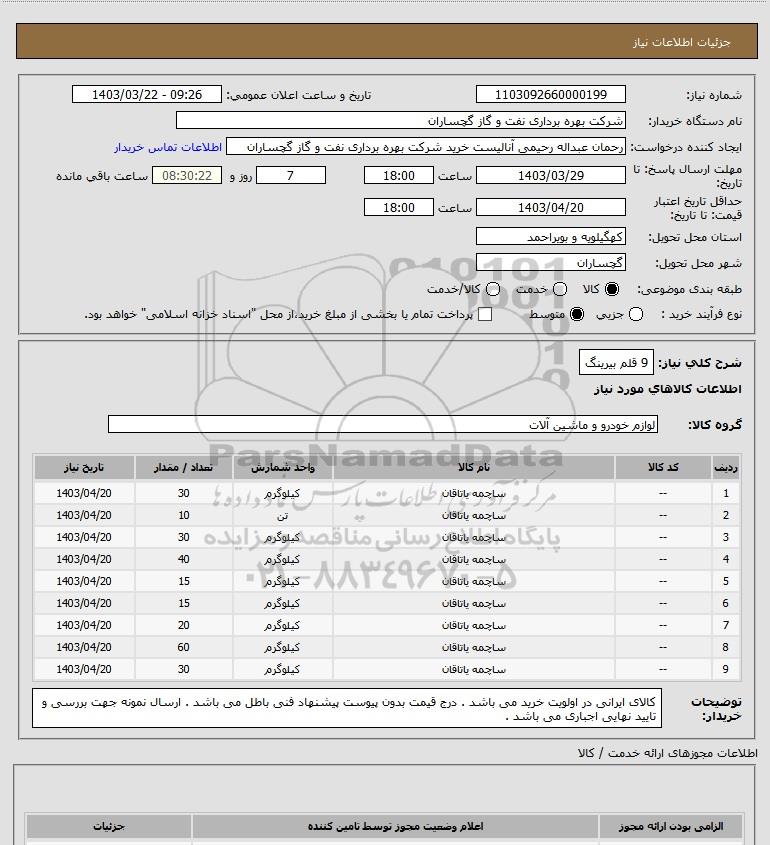The image size is (770, 845).
Task: Click the buyer notes text box
Action: tap(347, 708)
